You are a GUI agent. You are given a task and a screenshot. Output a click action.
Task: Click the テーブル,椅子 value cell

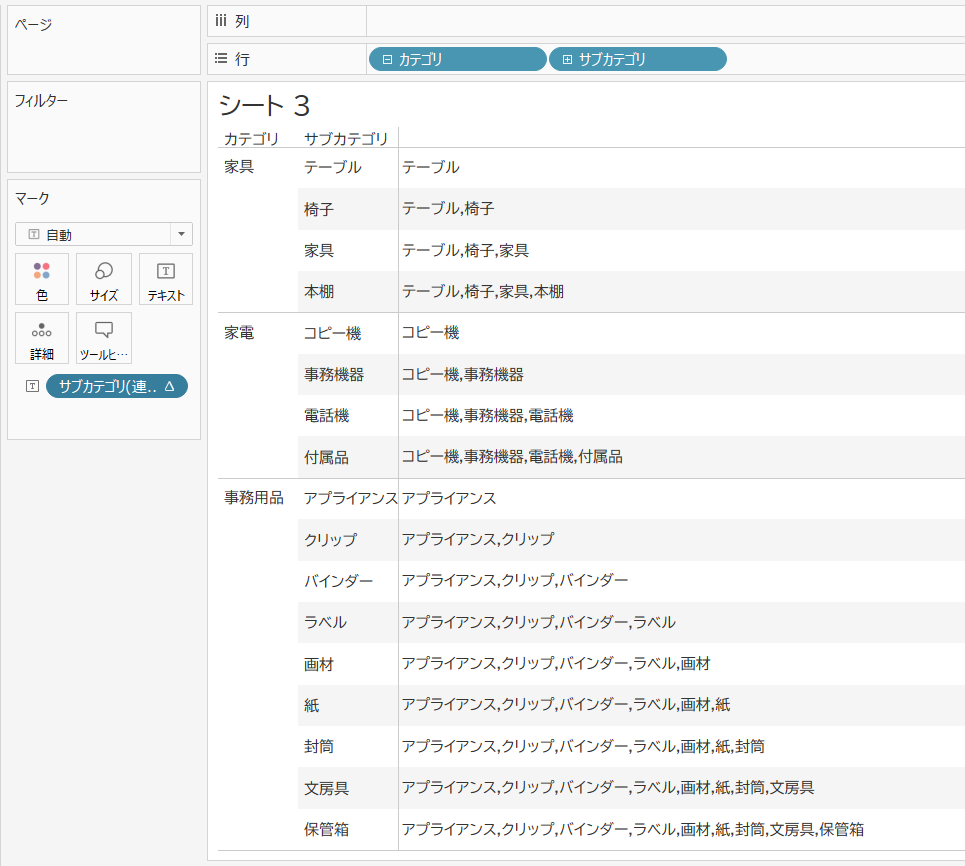coord(448,209)
